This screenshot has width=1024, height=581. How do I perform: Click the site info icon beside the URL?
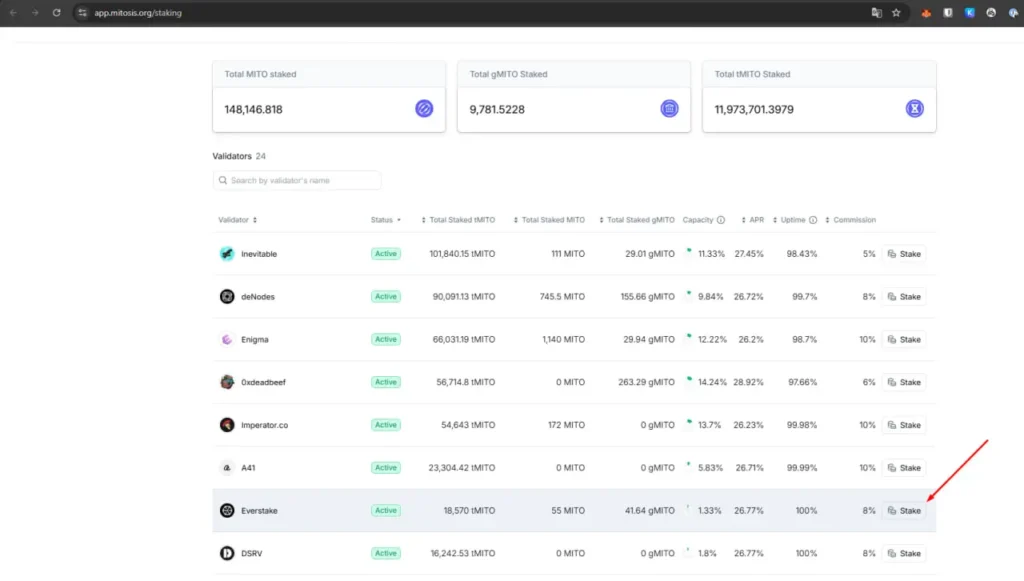pos(82,12)
